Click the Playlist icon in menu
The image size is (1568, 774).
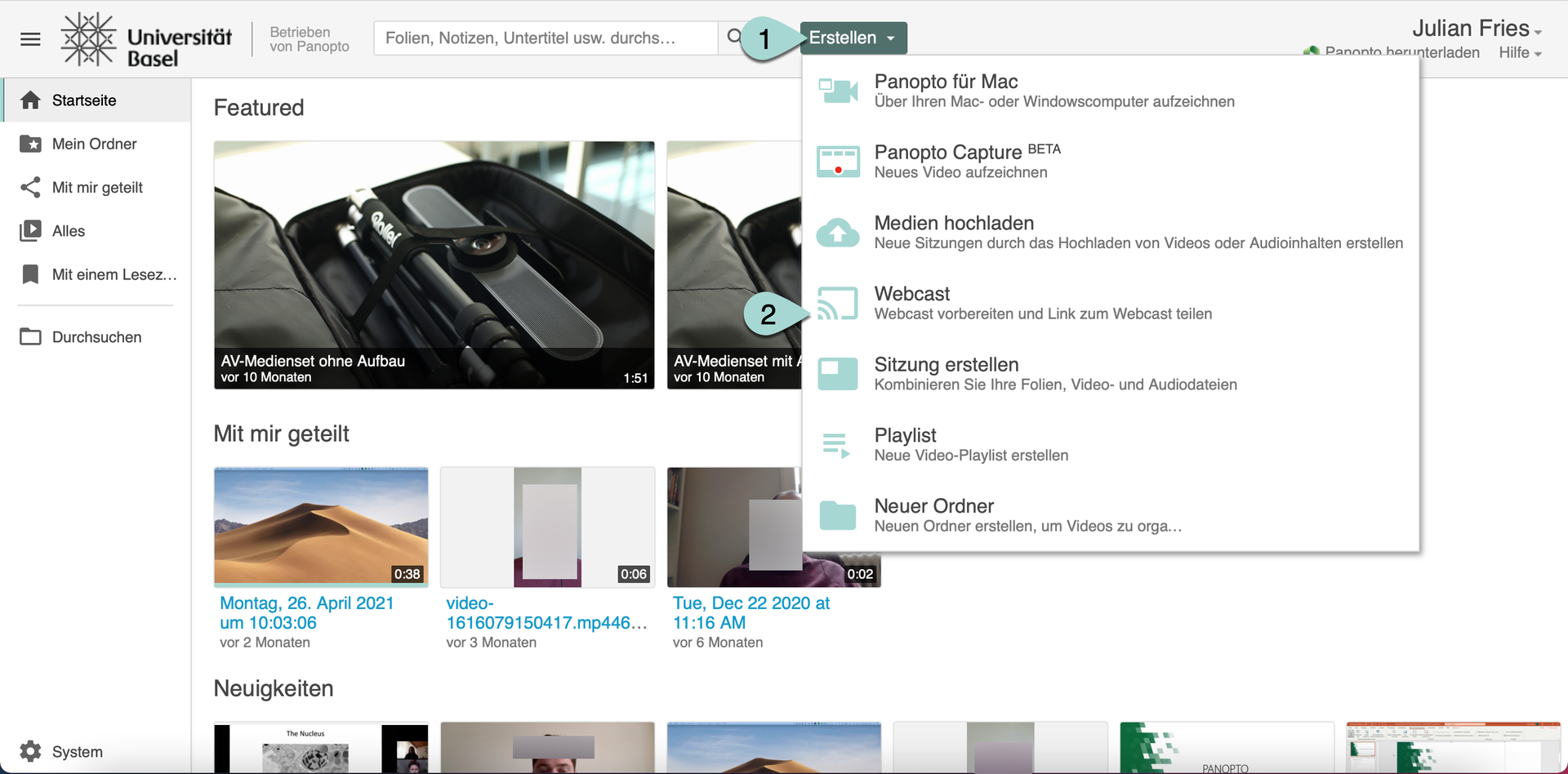tap(837, 445)
